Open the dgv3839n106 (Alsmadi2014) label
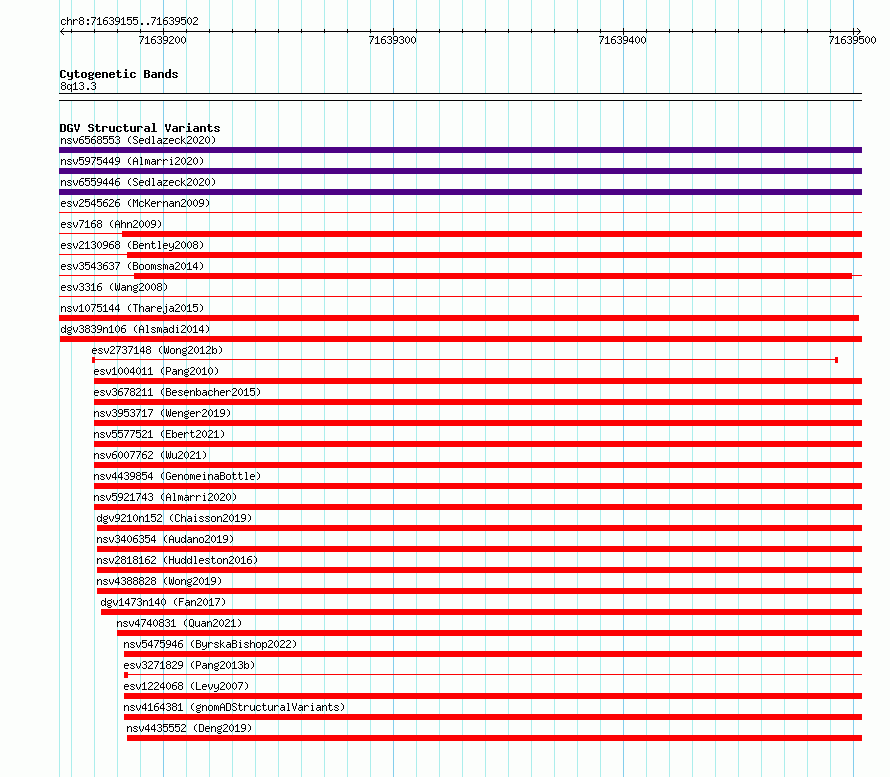Screen dimensions: 890x777 (x=135, y=329)
